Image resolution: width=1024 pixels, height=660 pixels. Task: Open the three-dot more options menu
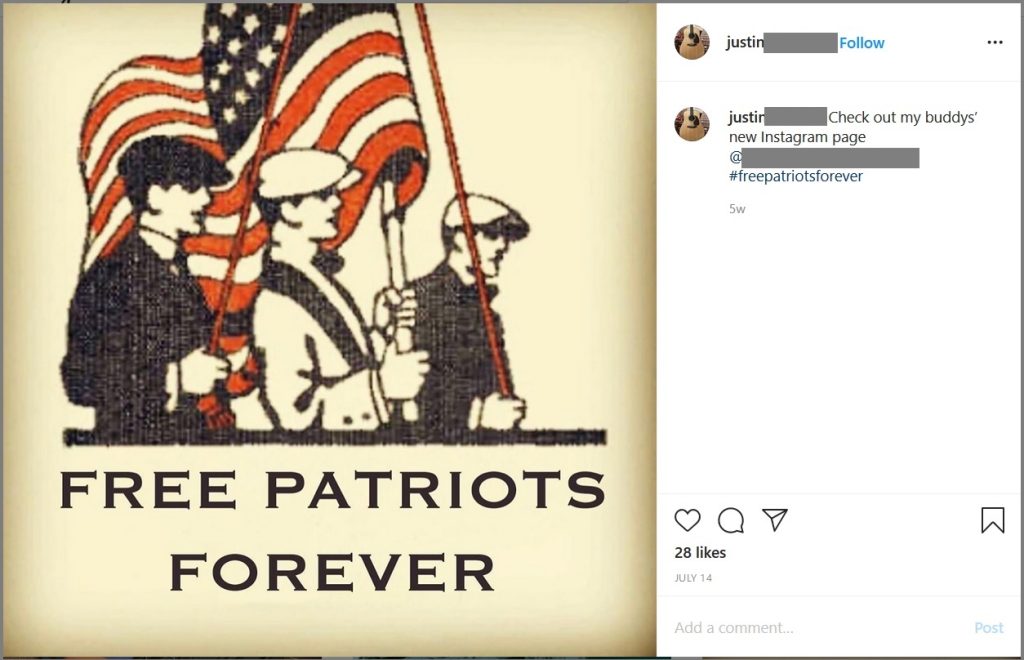pos(995,42)
